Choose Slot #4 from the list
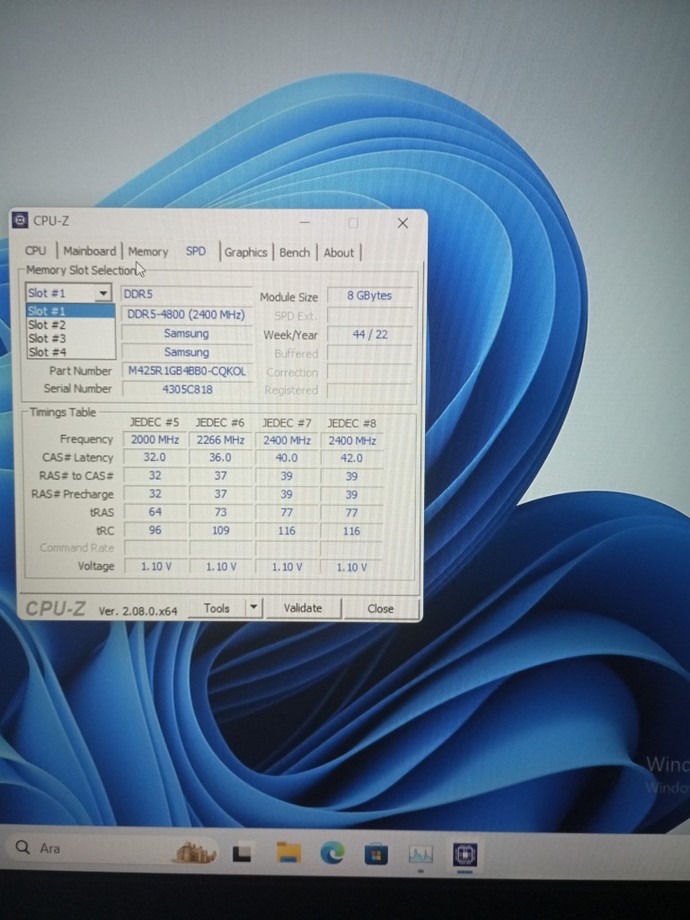Viewport: 690px width, 920px height. pos(70,352)
